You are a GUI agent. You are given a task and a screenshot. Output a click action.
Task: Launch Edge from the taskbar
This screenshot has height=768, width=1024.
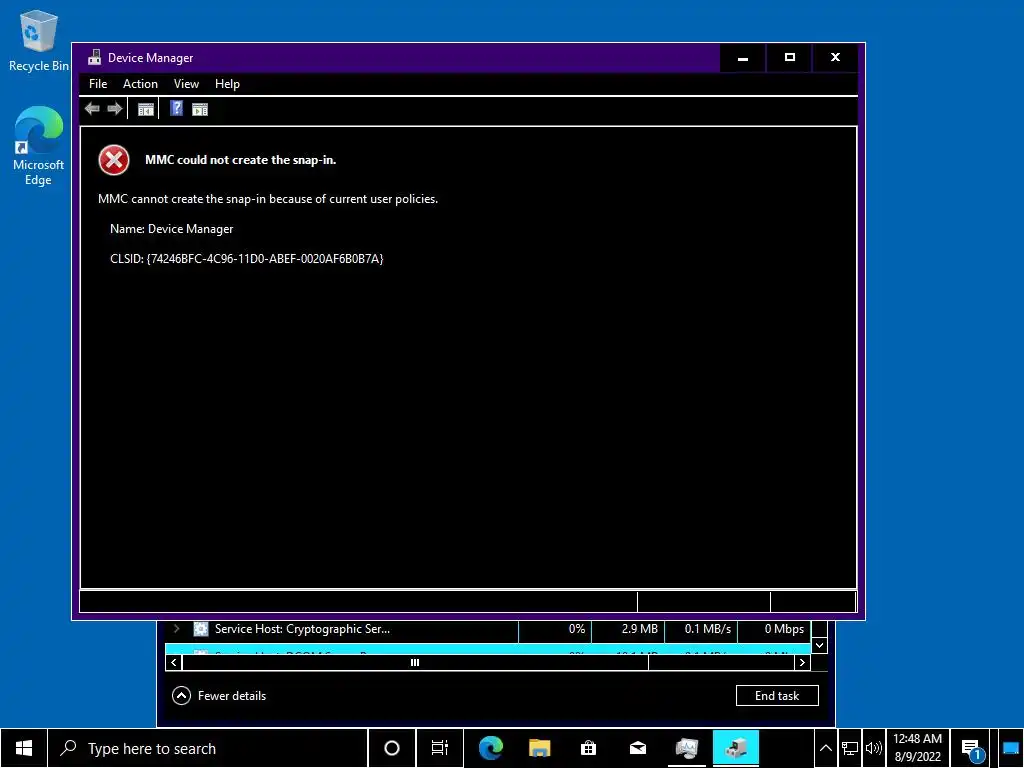(490, 748)
